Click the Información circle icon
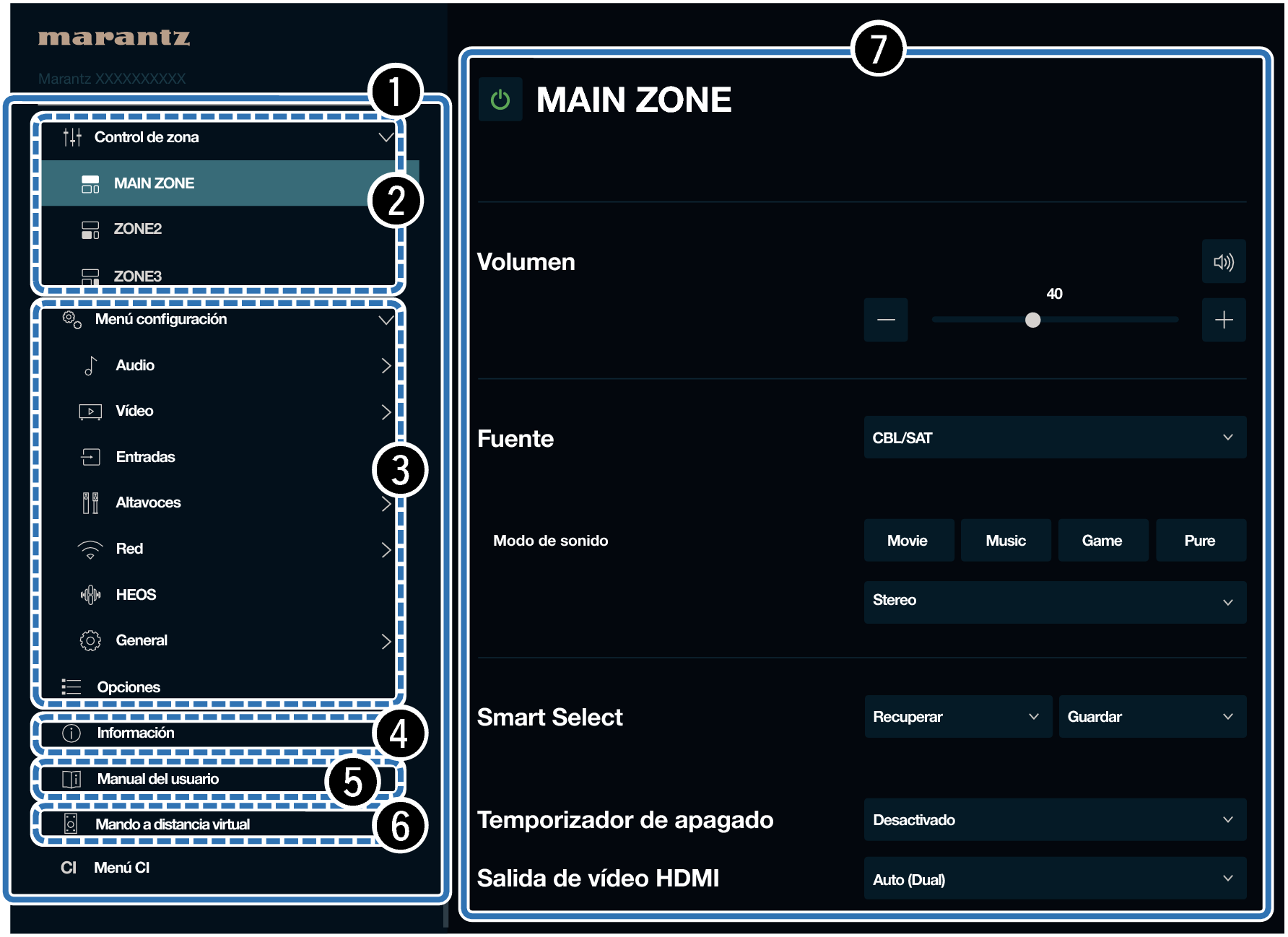The height and width of the screenshot is (937, 1288). click(71, 733)
